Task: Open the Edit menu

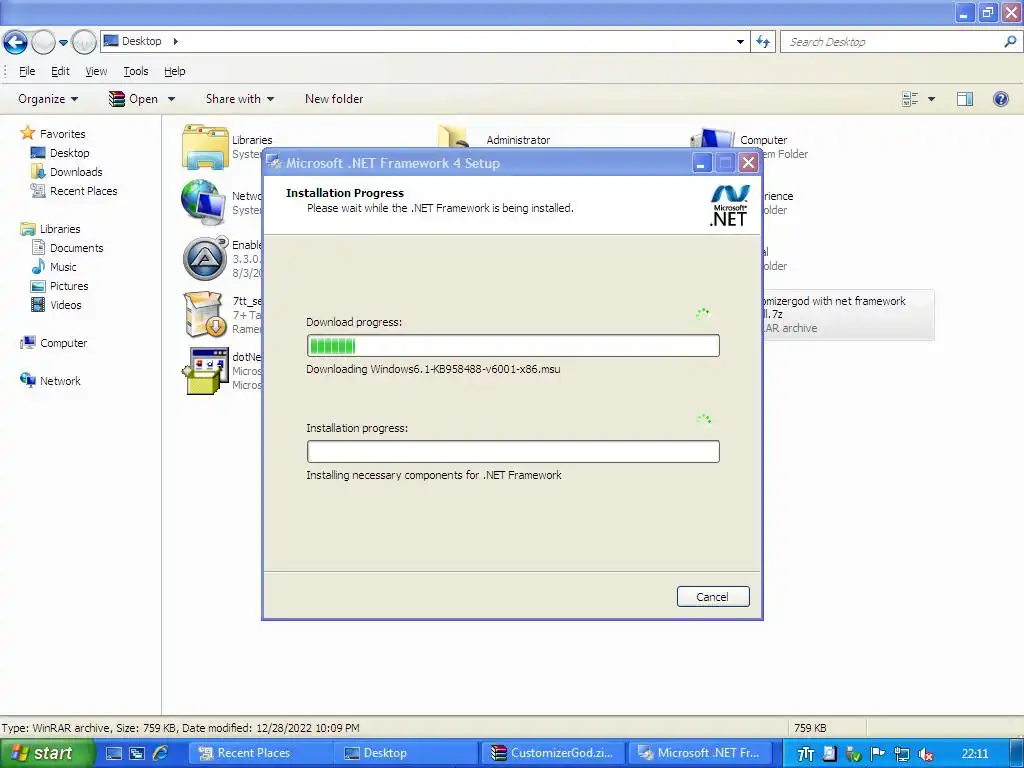Action: tap(60, 71)
